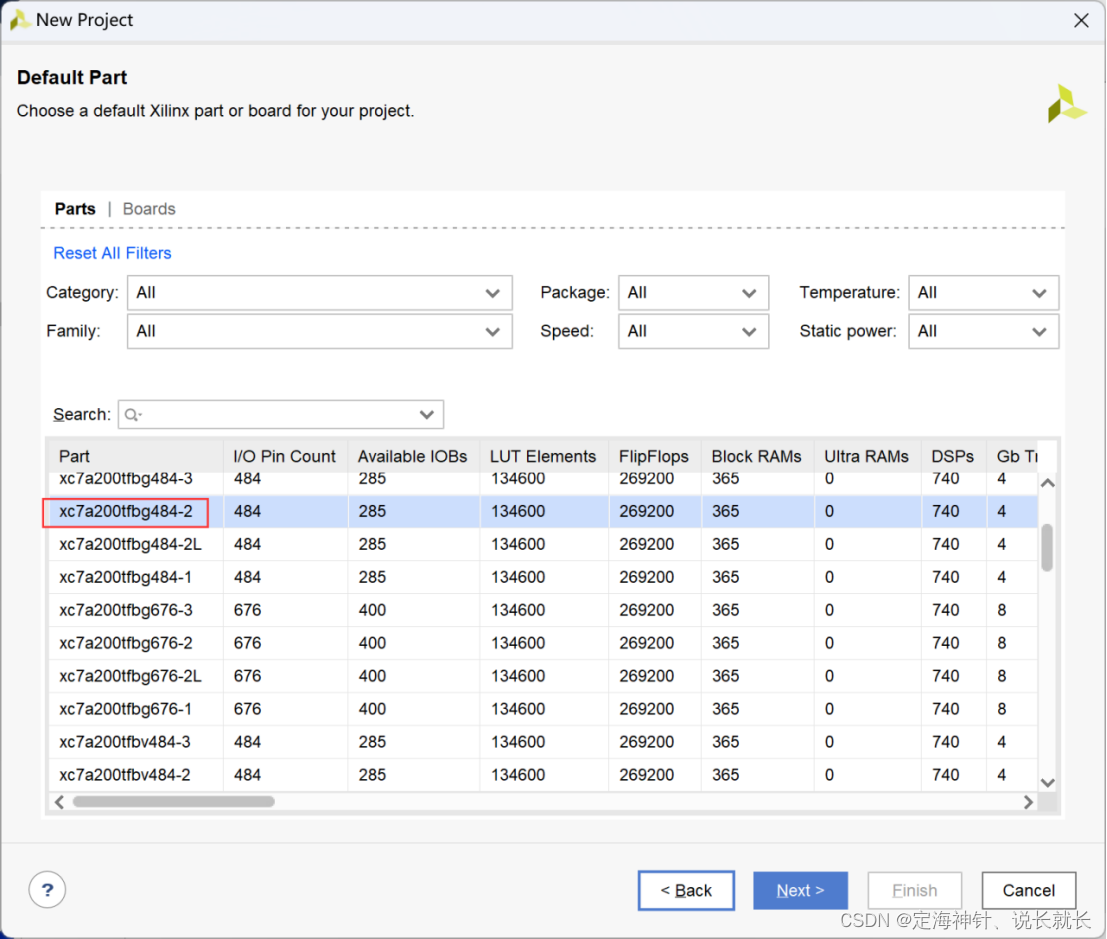1107x939 pixels.
Task: Sort by I/O Pin Count column header
Action: (x=285, y=457)
